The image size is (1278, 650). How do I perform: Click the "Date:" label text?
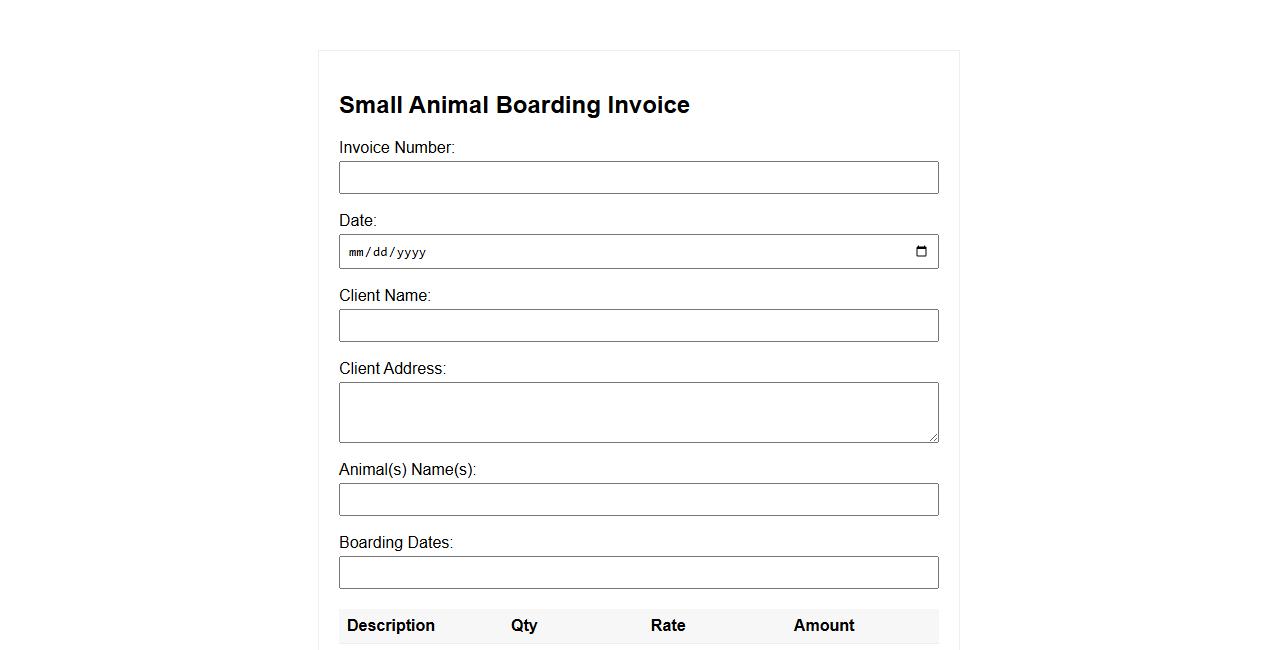click(357, 221)
